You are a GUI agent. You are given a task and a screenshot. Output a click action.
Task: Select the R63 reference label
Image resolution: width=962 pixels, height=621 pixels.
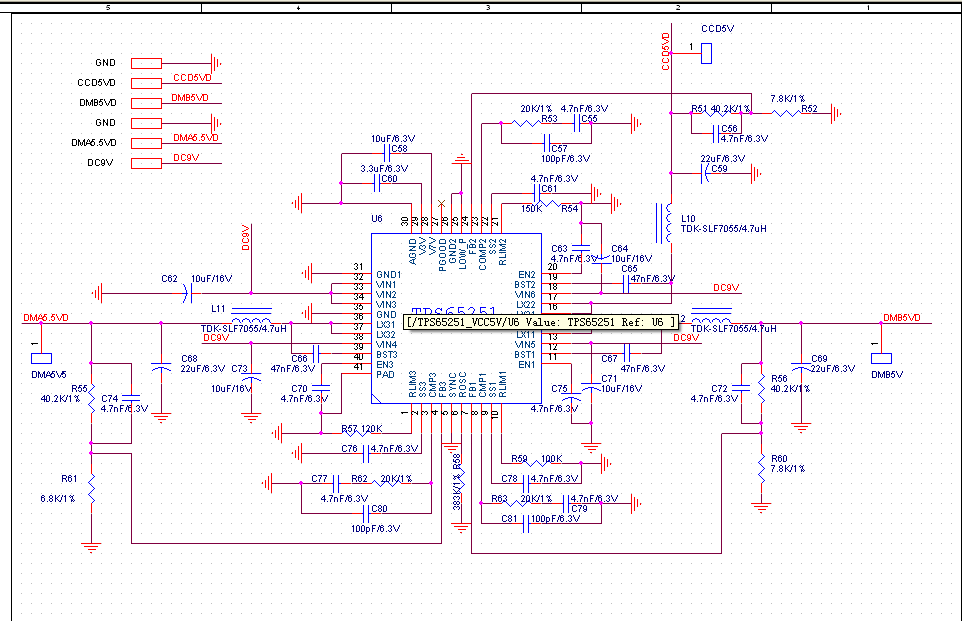click(499, 498)
